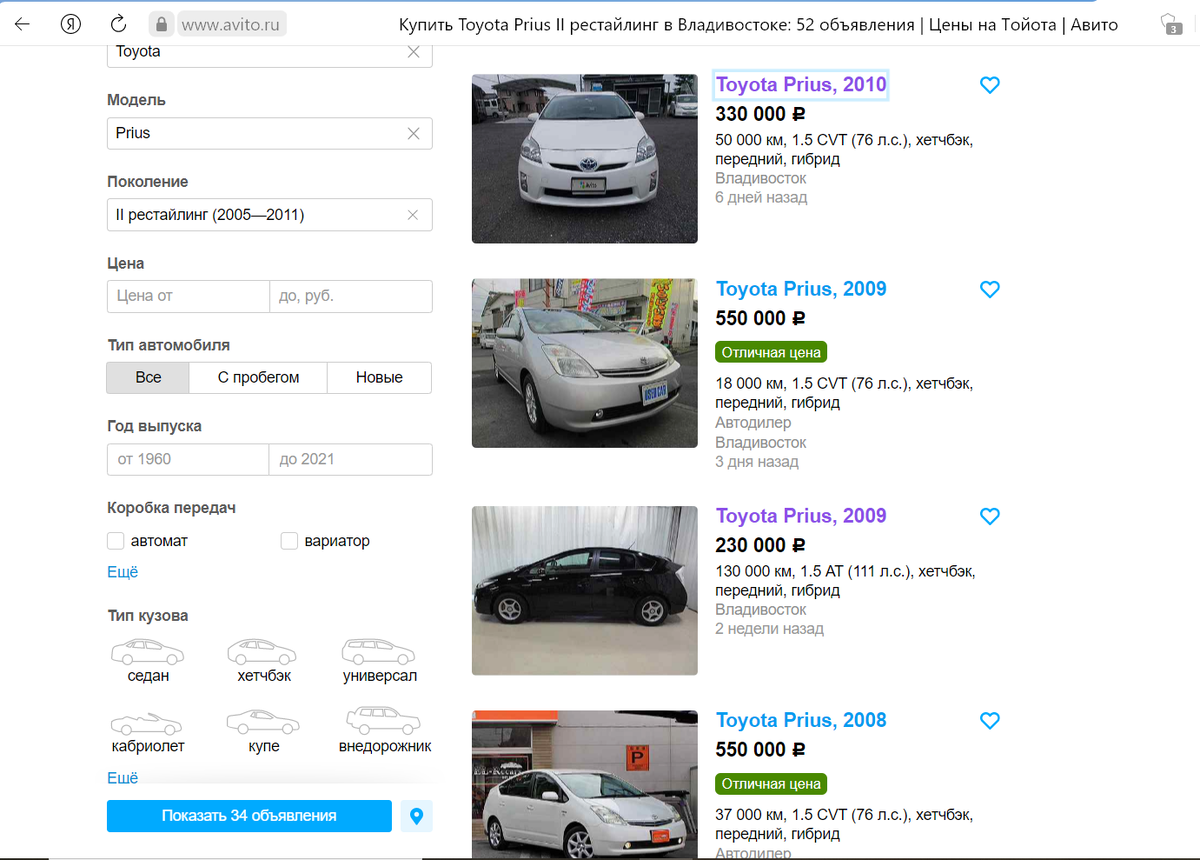1200x860 pixels.
Task: Open the Toyota Prius, 2008 listing title
Action: coord(801,720)
